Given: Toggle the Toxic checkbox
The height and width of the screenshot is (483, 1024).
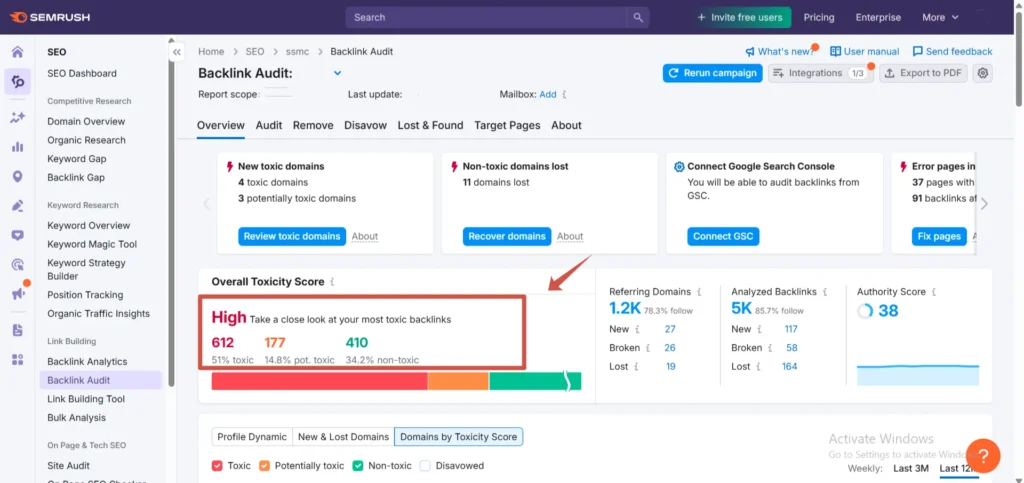Looking at the screenshot, I should tap(217, 465).
